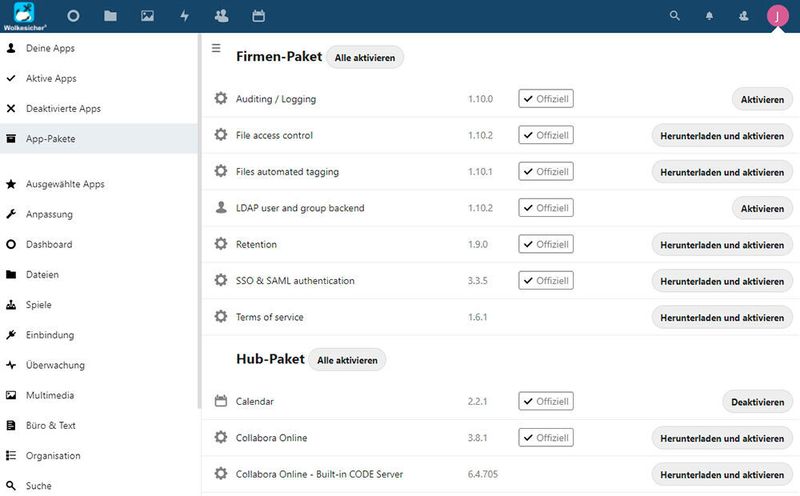This screenshot has height=496, width=800.
Task: Download and activate Collabora Online 3.8.1
Action: point(722,438)
